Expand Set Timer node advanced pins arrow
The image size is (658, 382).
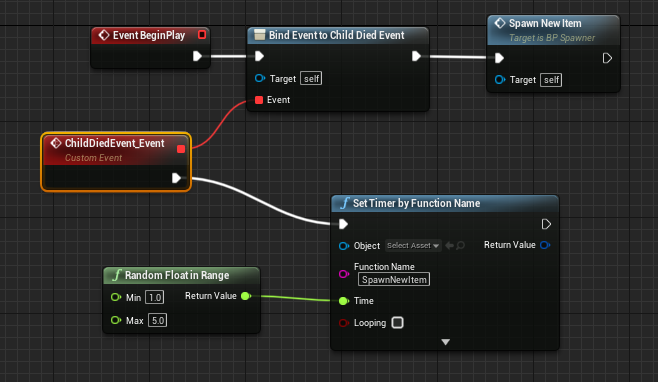(x=446, y=342)
